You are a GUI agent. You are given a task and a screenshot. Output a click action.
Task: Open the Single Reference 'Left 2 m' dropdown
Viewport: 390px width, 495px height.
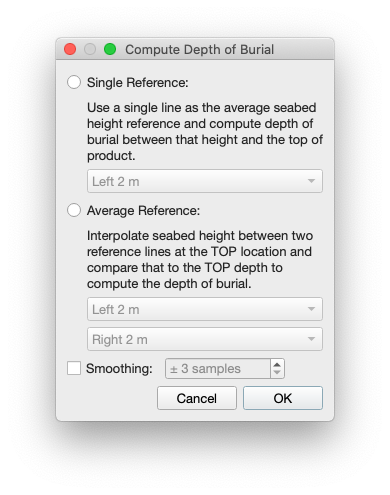pos(205,181)
